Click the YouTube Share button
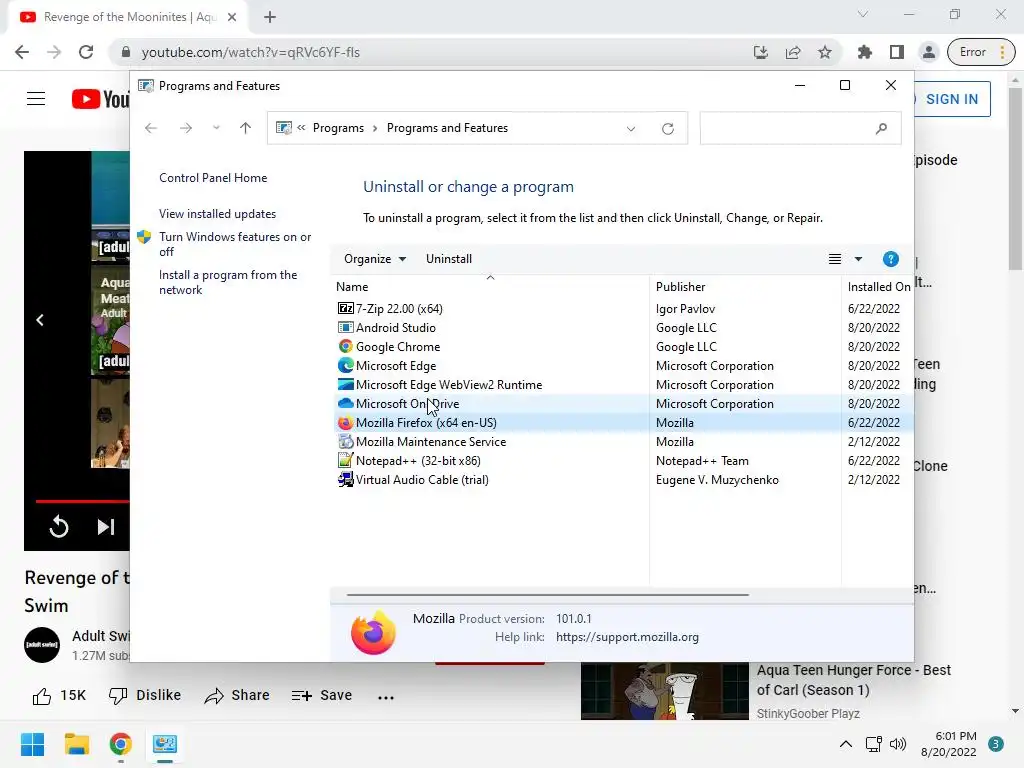Viewport: 1024px width, 768px height. [x=236, y=696]
